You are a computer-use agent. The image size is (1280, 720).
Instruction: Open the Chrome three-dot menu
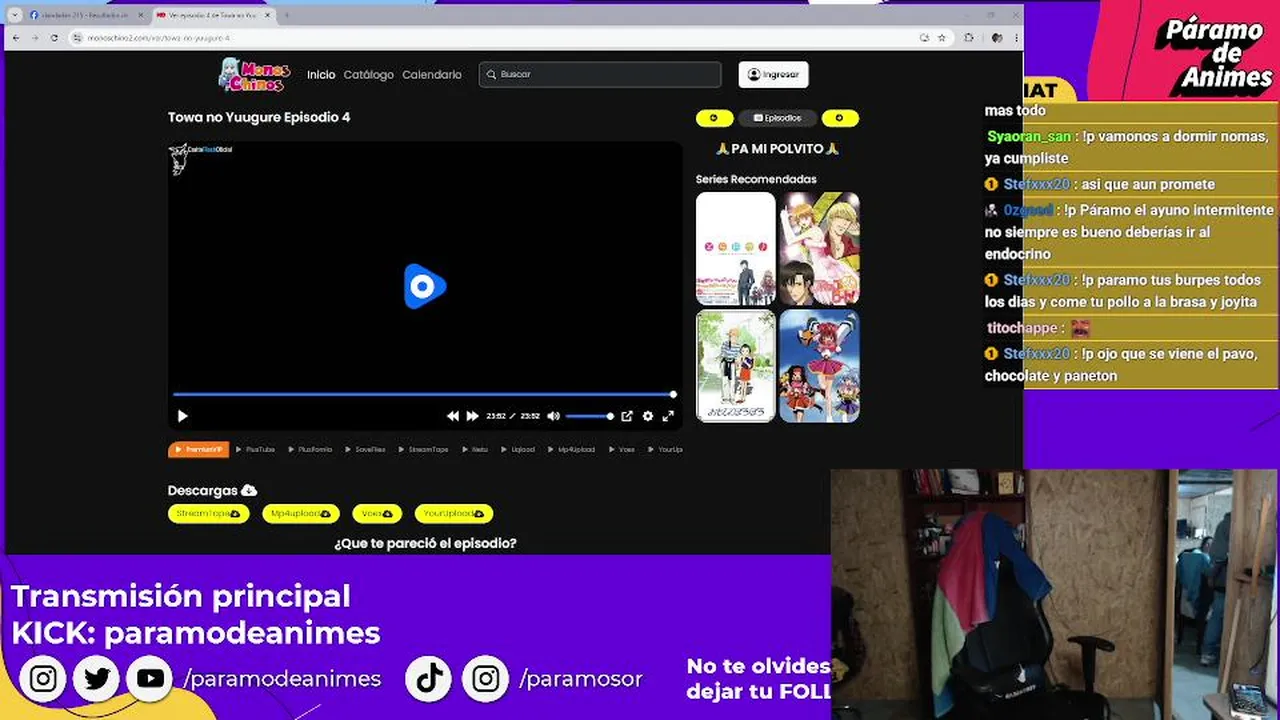[1015, 38]
